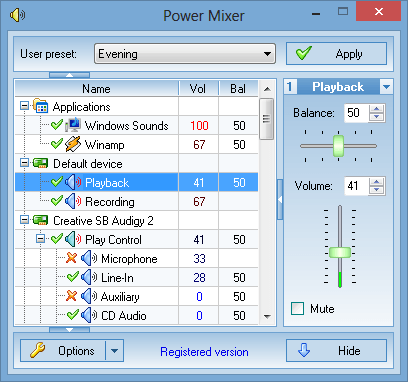Click the Options button
The width and height of the screenshot is (408, 382).
pos(63,351)
